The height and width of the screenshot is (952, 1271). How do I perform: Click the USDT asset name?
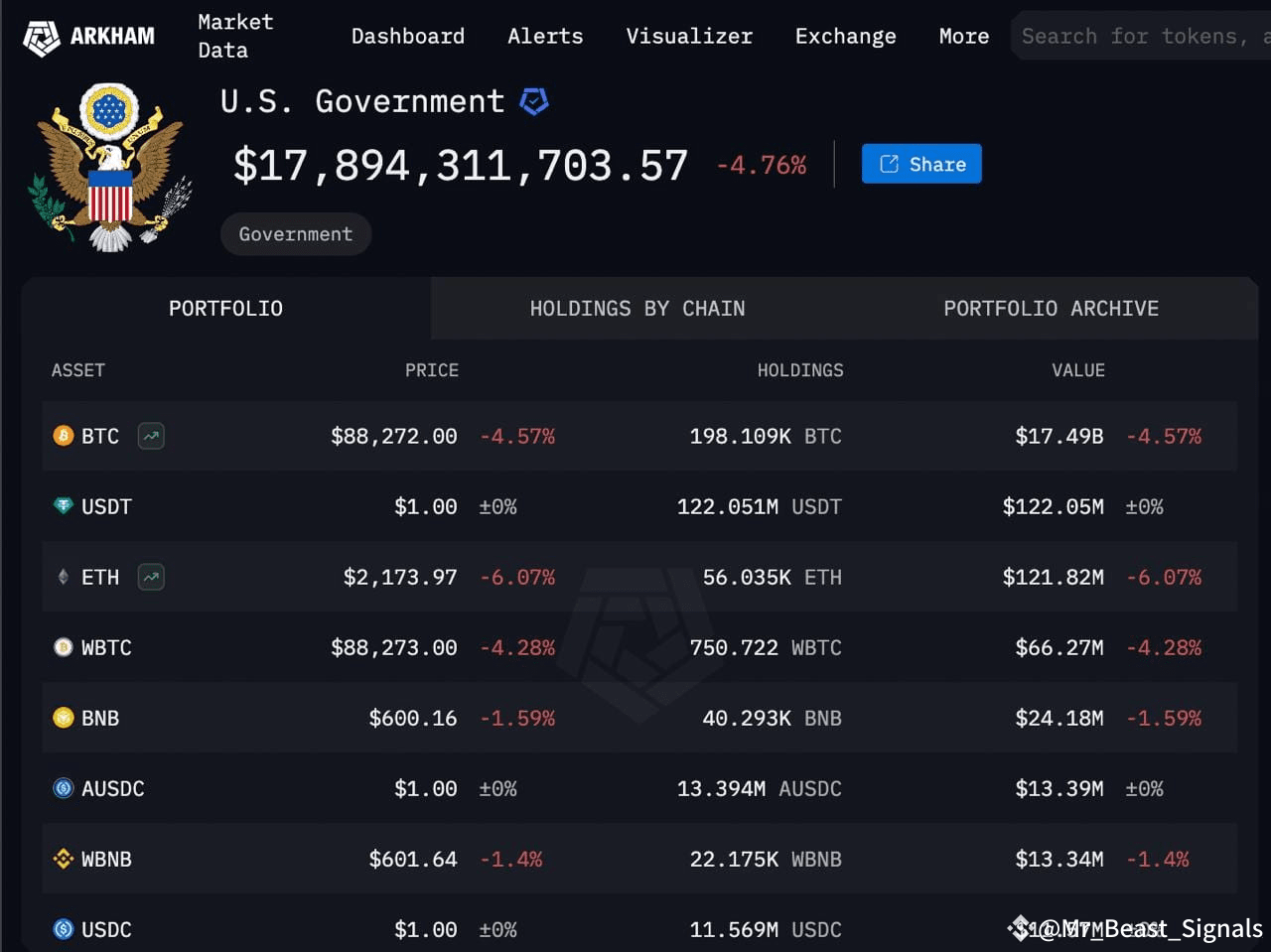point(106,506)
